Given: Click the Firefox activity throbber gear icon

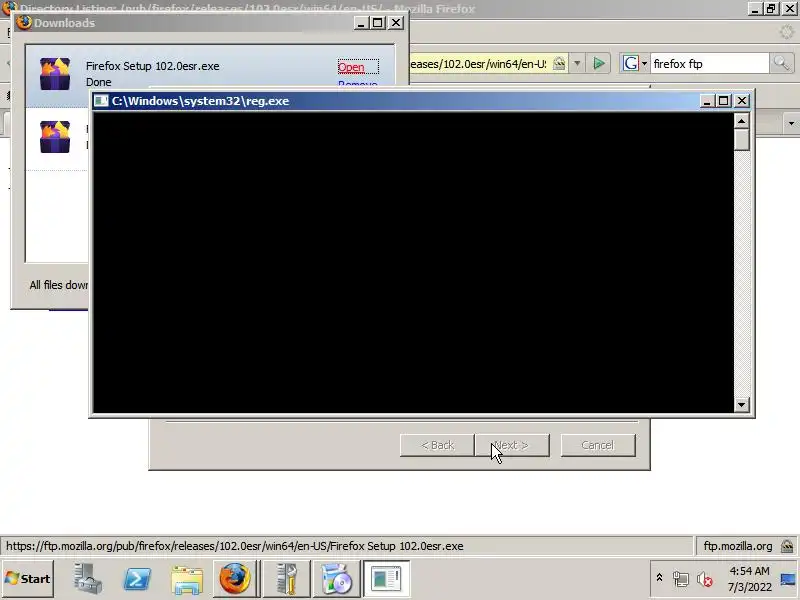Looking at the screenshot, I should pos(786,32).
